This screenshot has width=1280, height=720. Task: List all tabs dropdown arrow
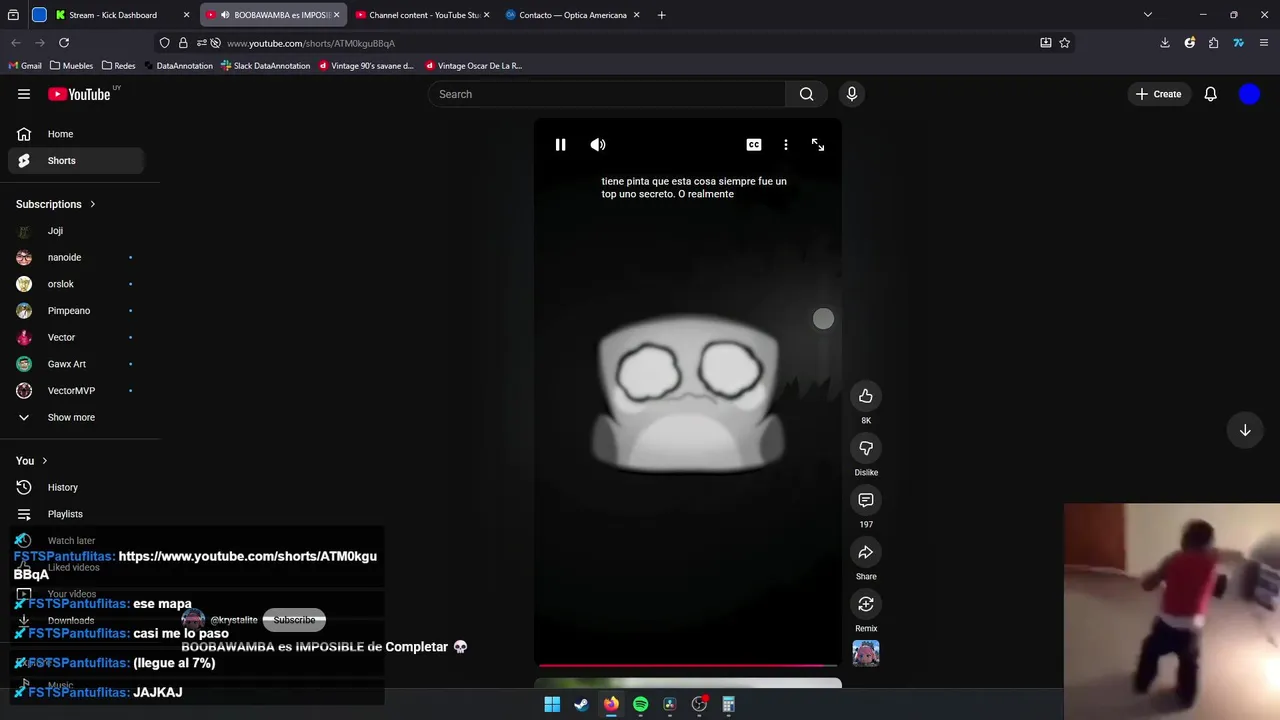pos(1148,15)
